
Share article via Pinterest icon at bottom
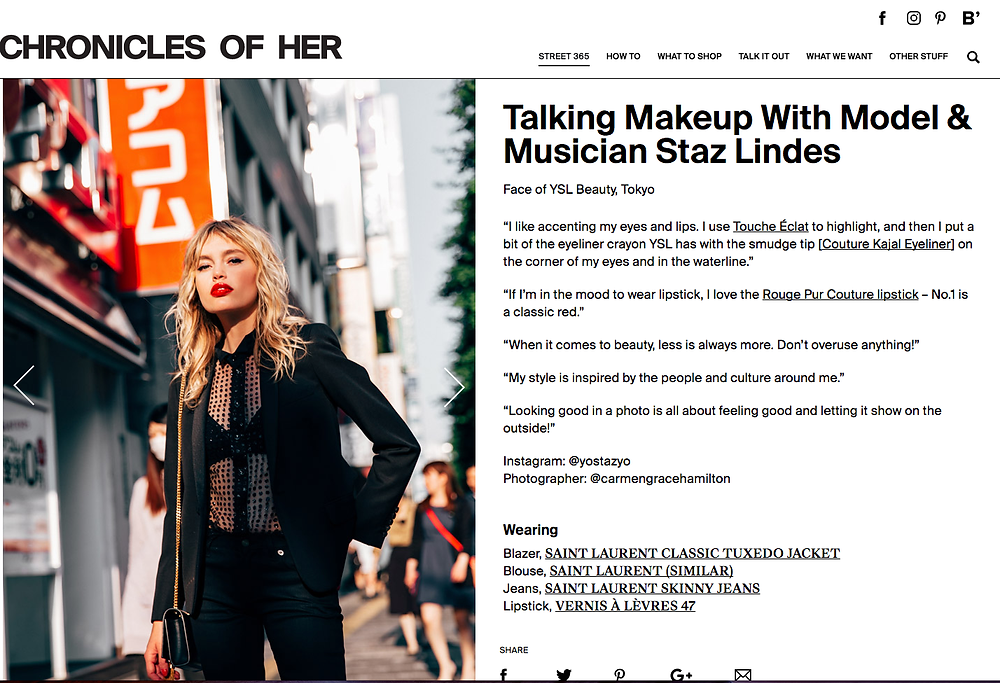619,675
